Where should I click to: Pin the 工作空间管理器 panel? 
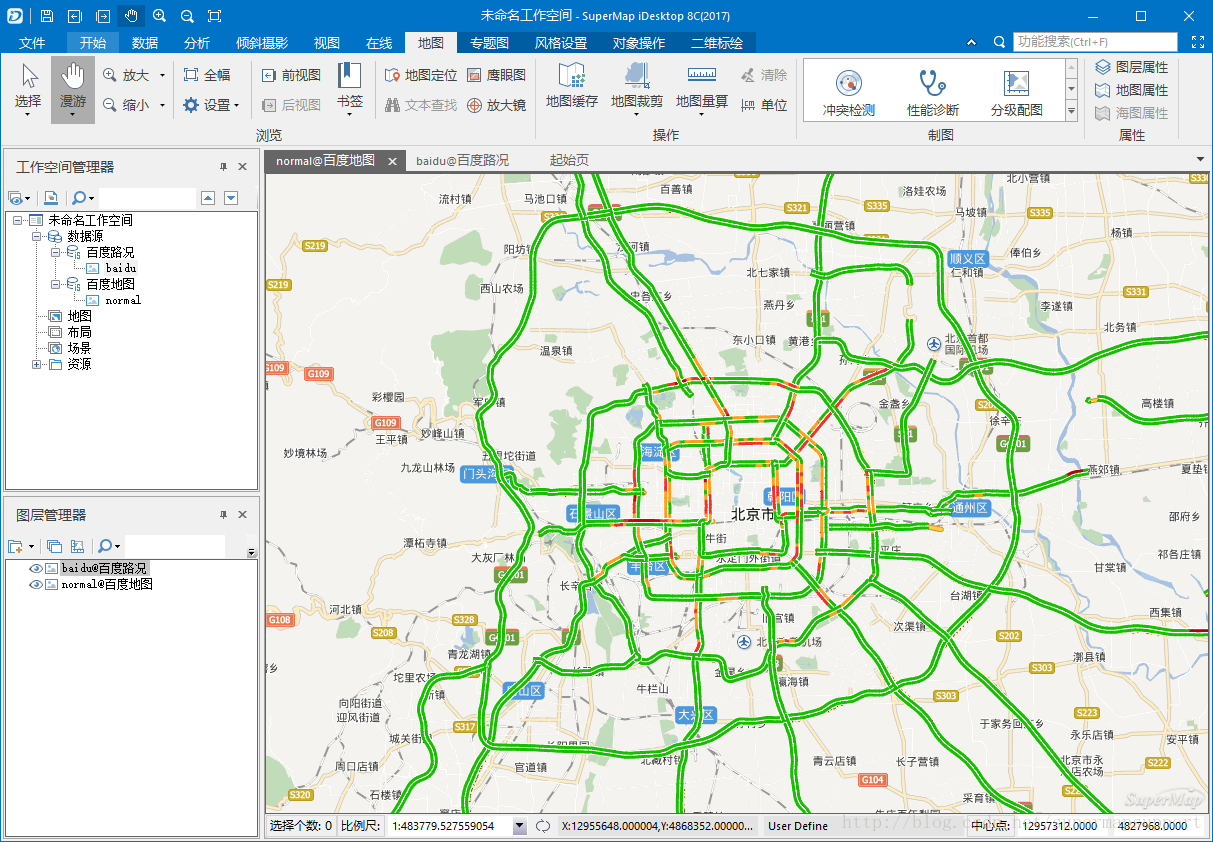[224, 167]
